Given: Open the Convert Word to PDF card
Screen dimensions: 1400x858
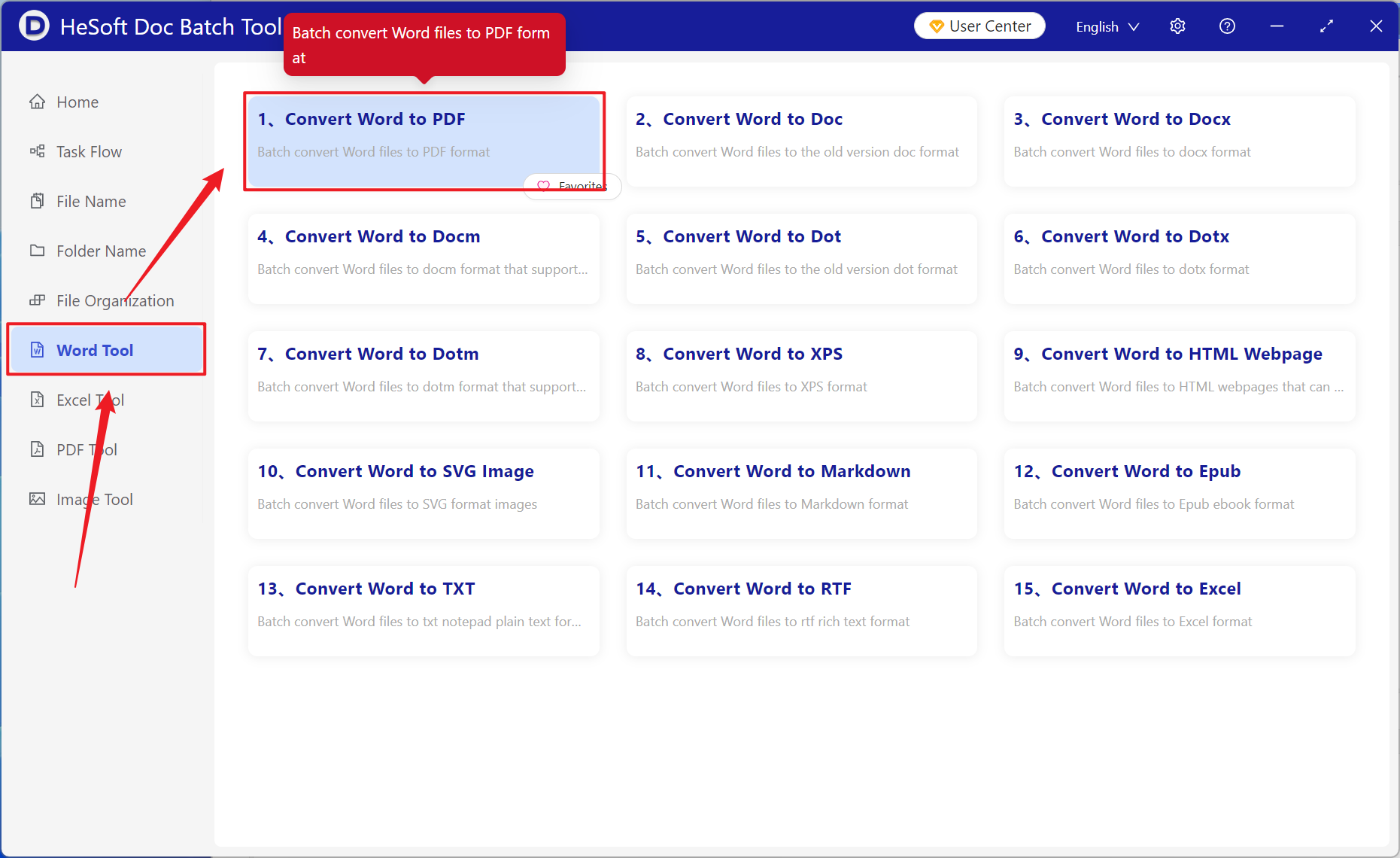Looking at the screenshot, I should point(424,141).
